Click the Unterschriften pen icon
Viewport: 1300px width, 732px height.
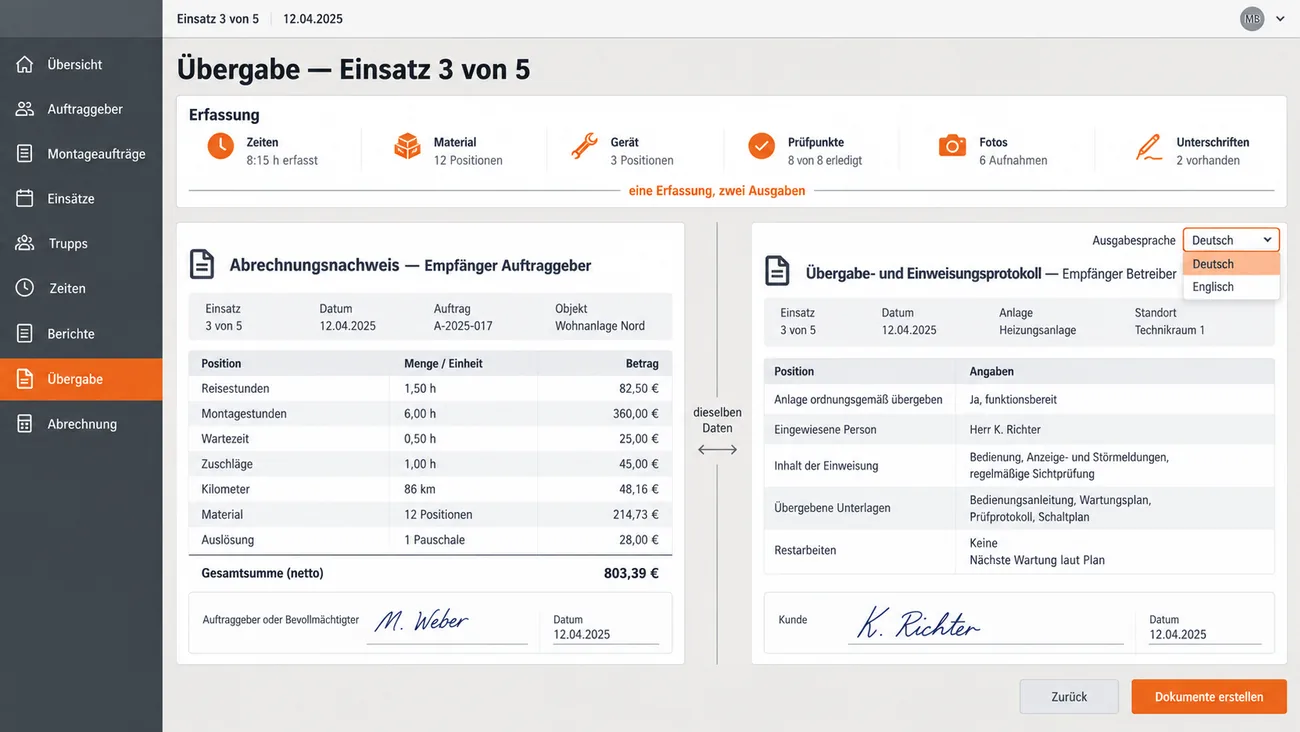pyautogui.click(x=1149, y=147)
